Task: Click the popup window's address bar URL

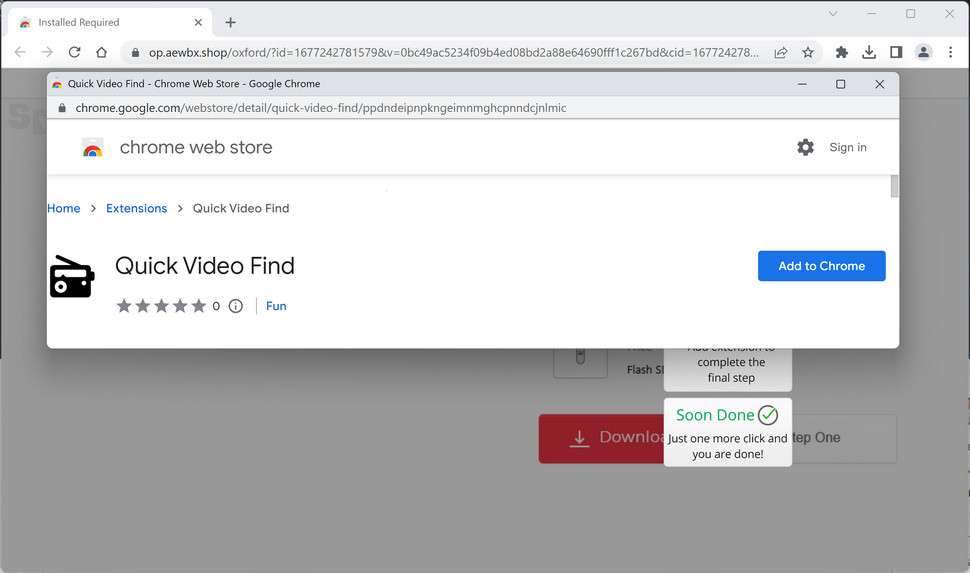Action: pyautogui.click(x=320, y=108)
